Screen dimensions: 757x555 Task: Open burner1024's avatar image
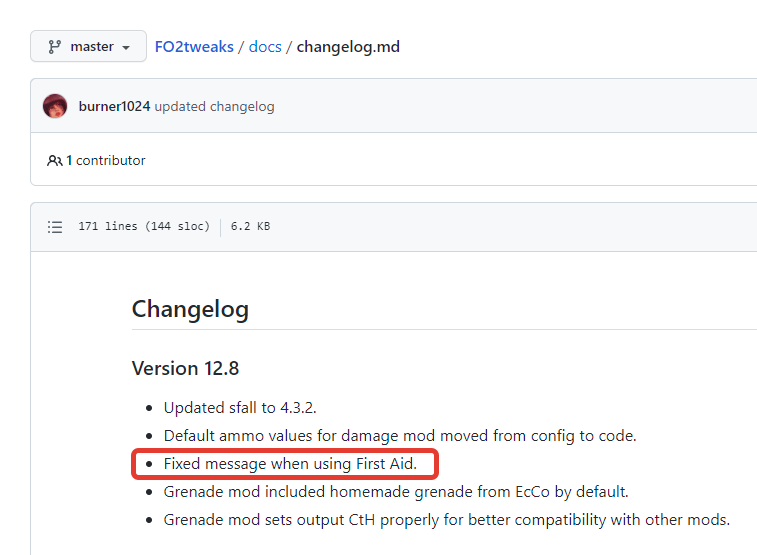56,106
